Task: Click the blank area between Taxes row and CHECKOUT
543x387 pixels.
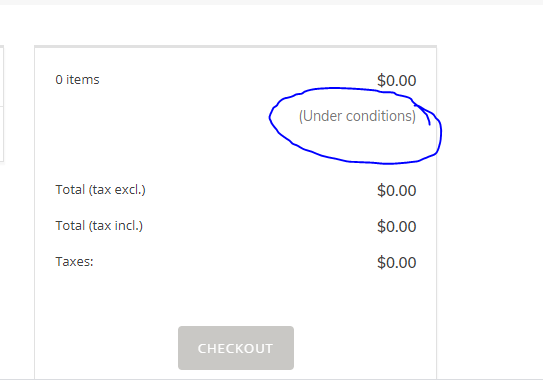Action: pyautogui.click(x=235, y=298)
